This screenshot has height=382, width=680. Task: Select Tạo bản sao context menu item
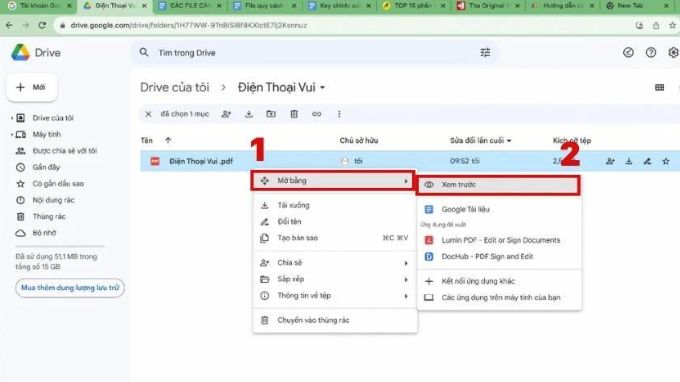click(335, 238)
